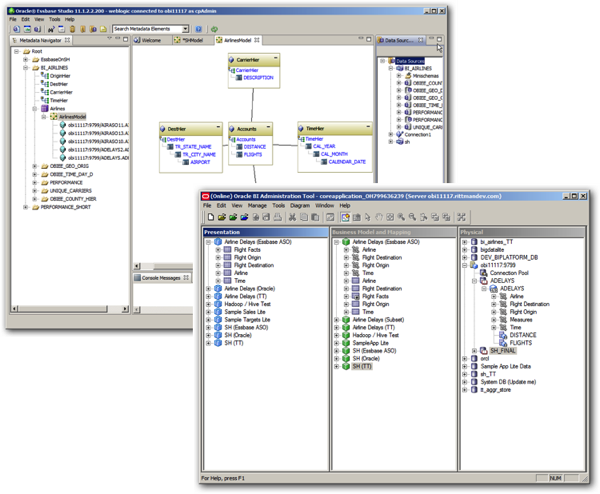This screenshot has height=494, width=600.
Task: Expand Airline Delays (Oracle) in Presentation pane
Action: pyautogui.click(x=209, y=289)
